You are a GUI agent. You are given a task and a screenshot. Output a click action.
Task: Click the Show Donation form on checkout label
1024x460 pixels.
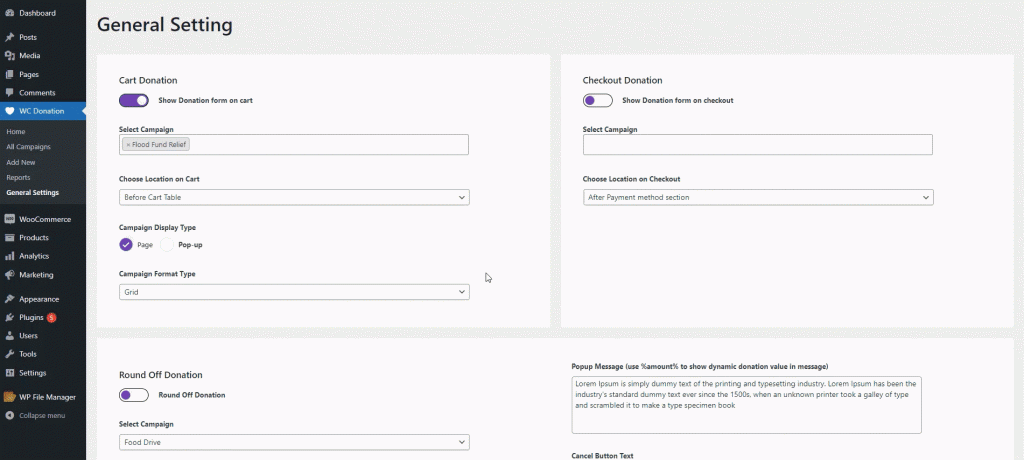[678, 101]
